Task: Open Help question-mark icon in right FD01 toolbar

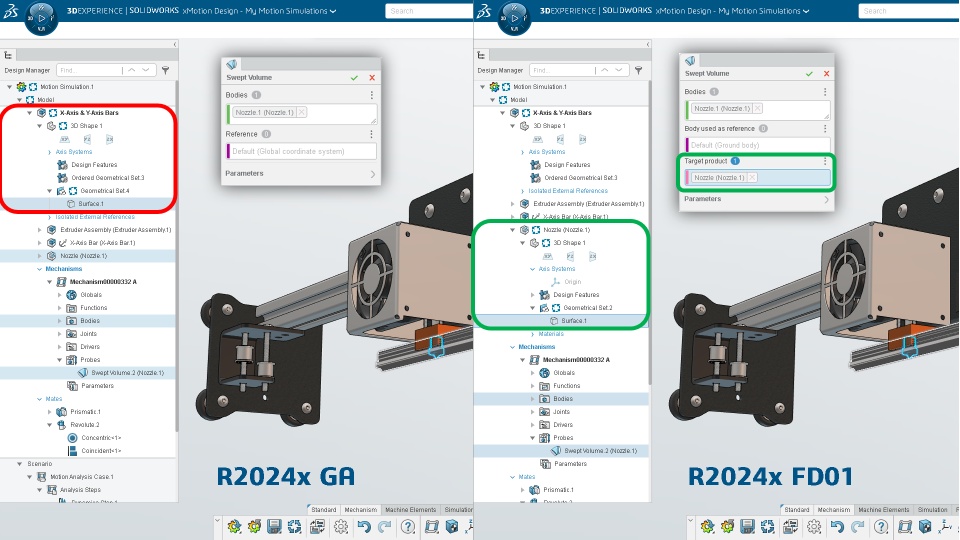Action: 880,527
